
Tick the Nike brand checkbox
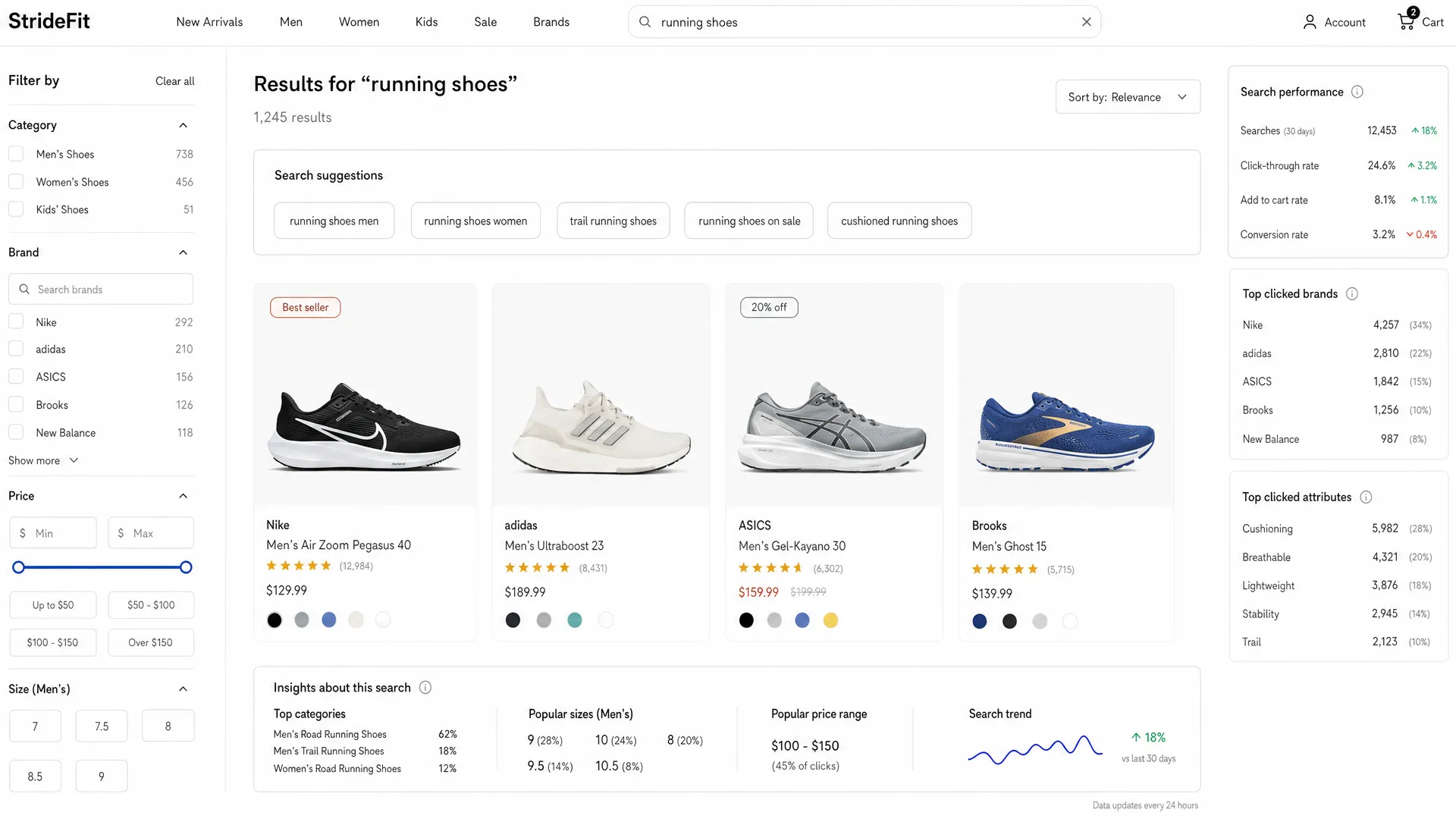click(x=16, y=322)
